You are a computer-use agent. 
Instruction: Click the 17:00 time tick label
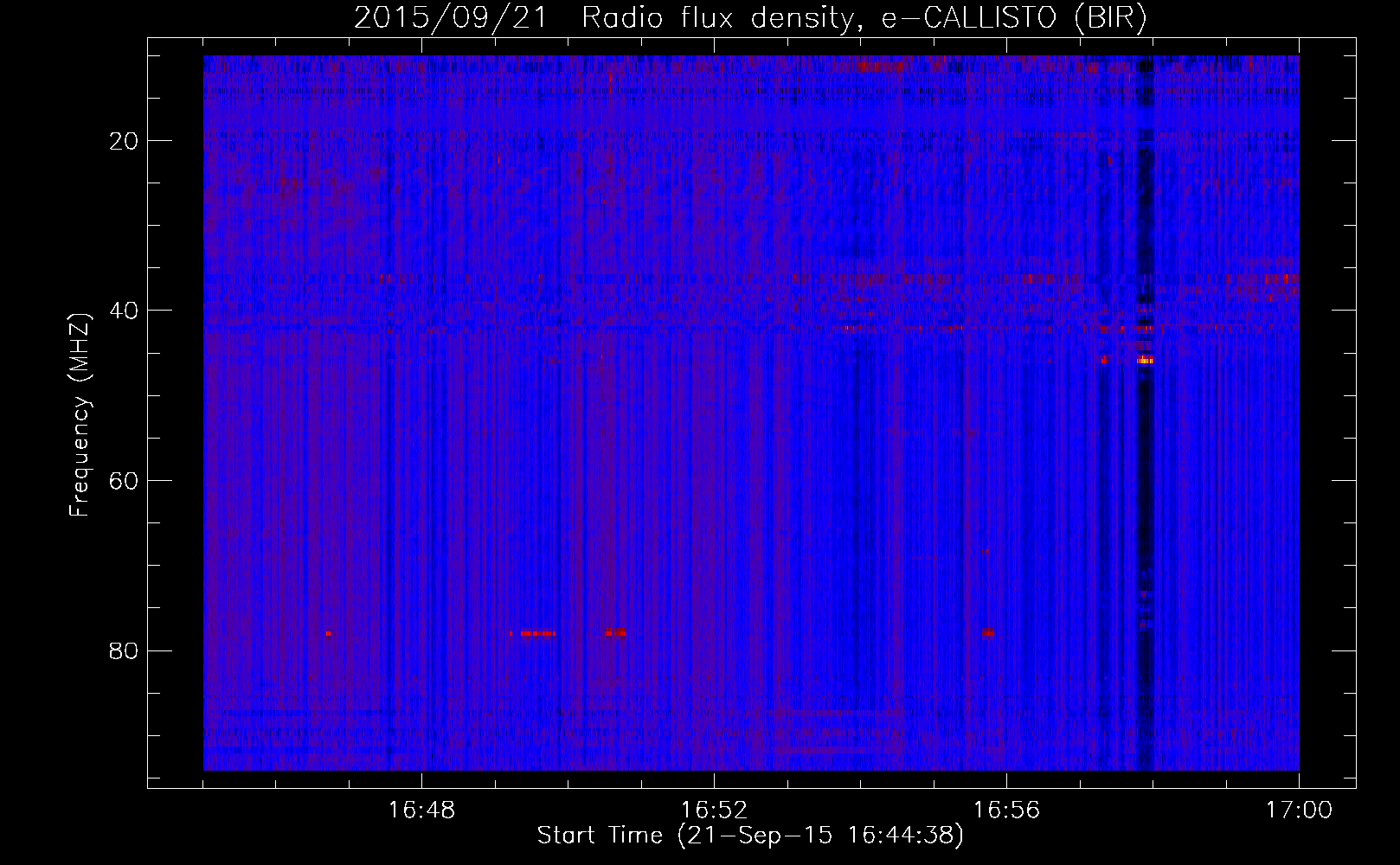(x=1299, y=810)
